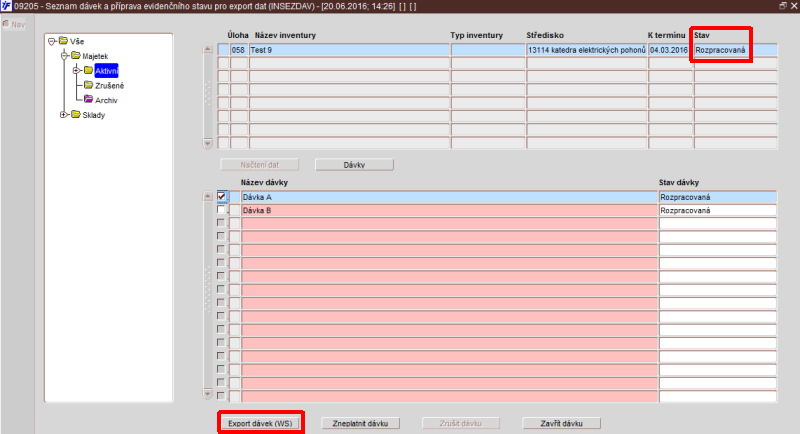Click the Stav cell Rozpracovaná in inventory row
Image resolution: width=800 pixels, height=434 pixels.
coord(735,50)
